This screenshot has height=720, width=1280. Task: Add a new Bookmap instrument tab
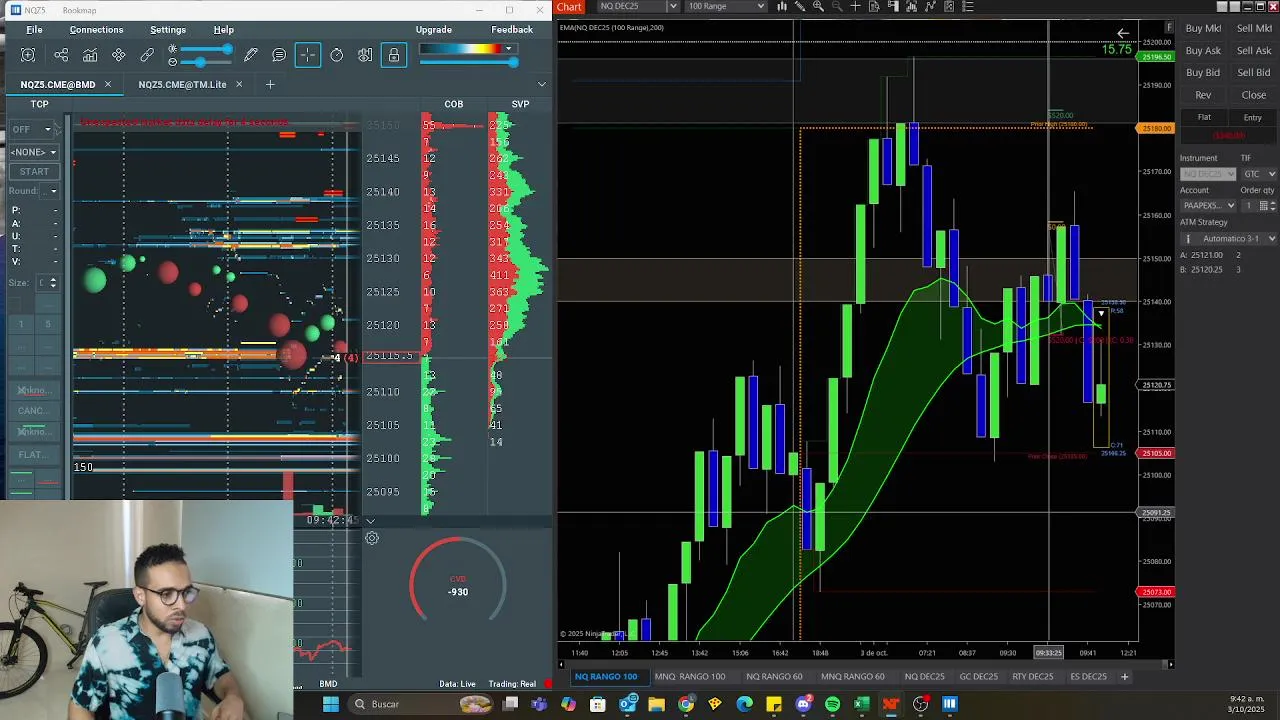pos(269,85)
